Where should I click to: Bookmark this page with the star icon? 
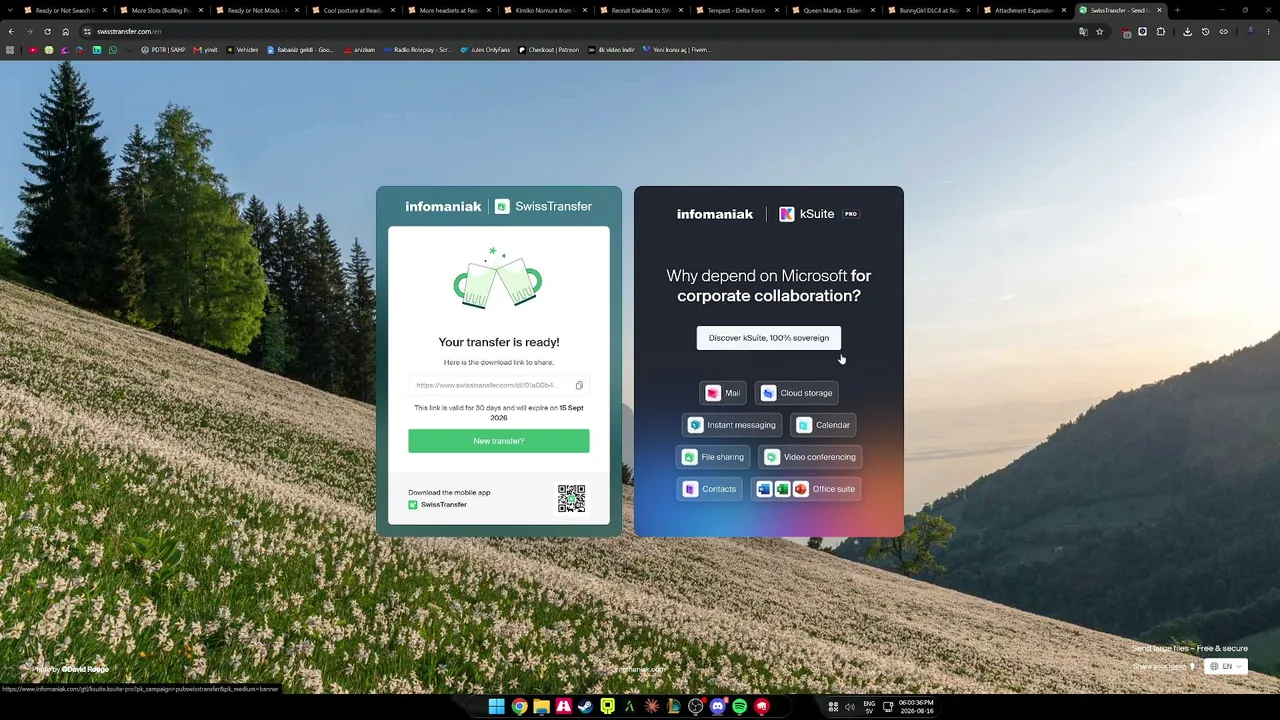tap(1100, 31)
